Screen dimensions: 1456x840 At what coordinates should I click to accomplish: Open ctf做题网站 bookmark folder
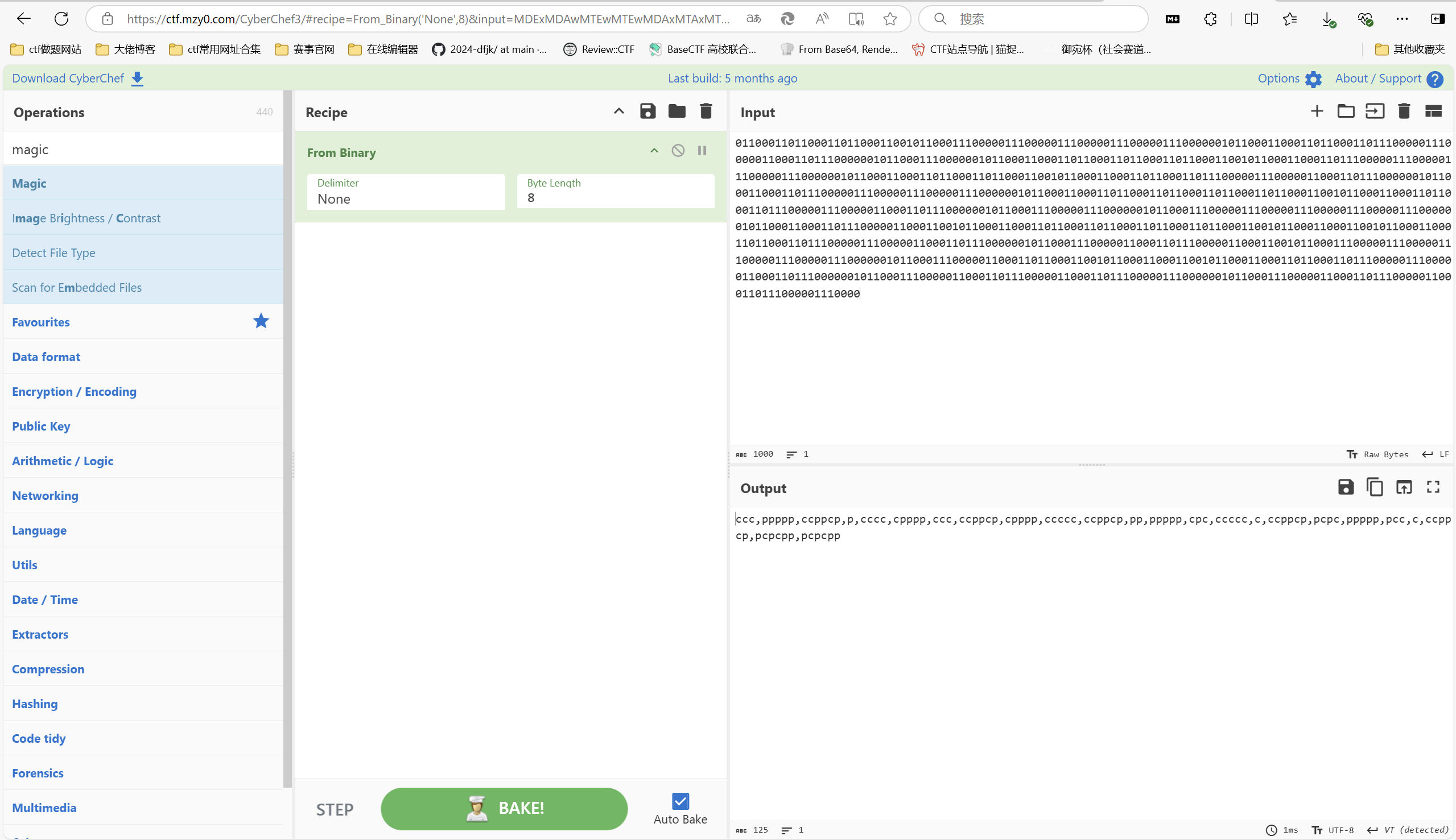(46, 49)
